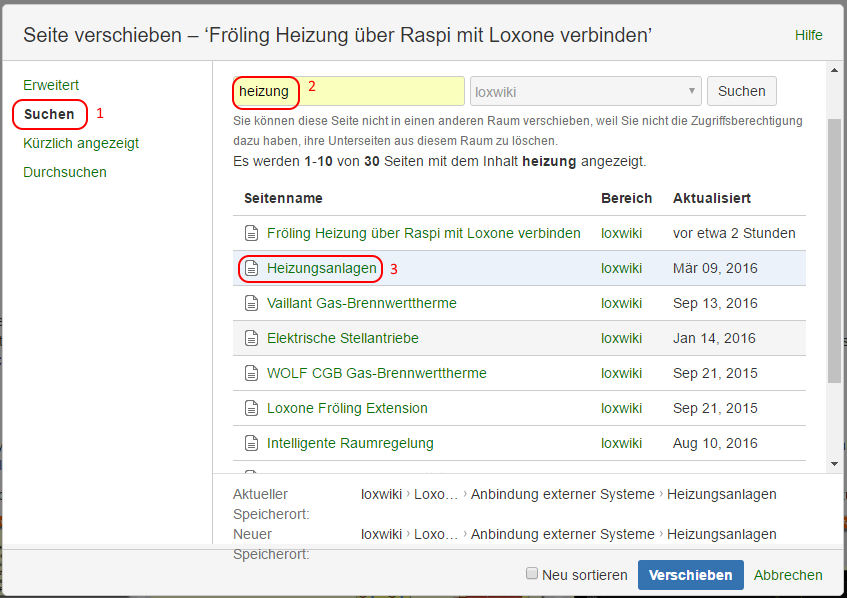Screen dimensions: 847x598
Task: Click page icon next to Vaillant Gas-Brennwerttherme
Action: pos(252,303)
